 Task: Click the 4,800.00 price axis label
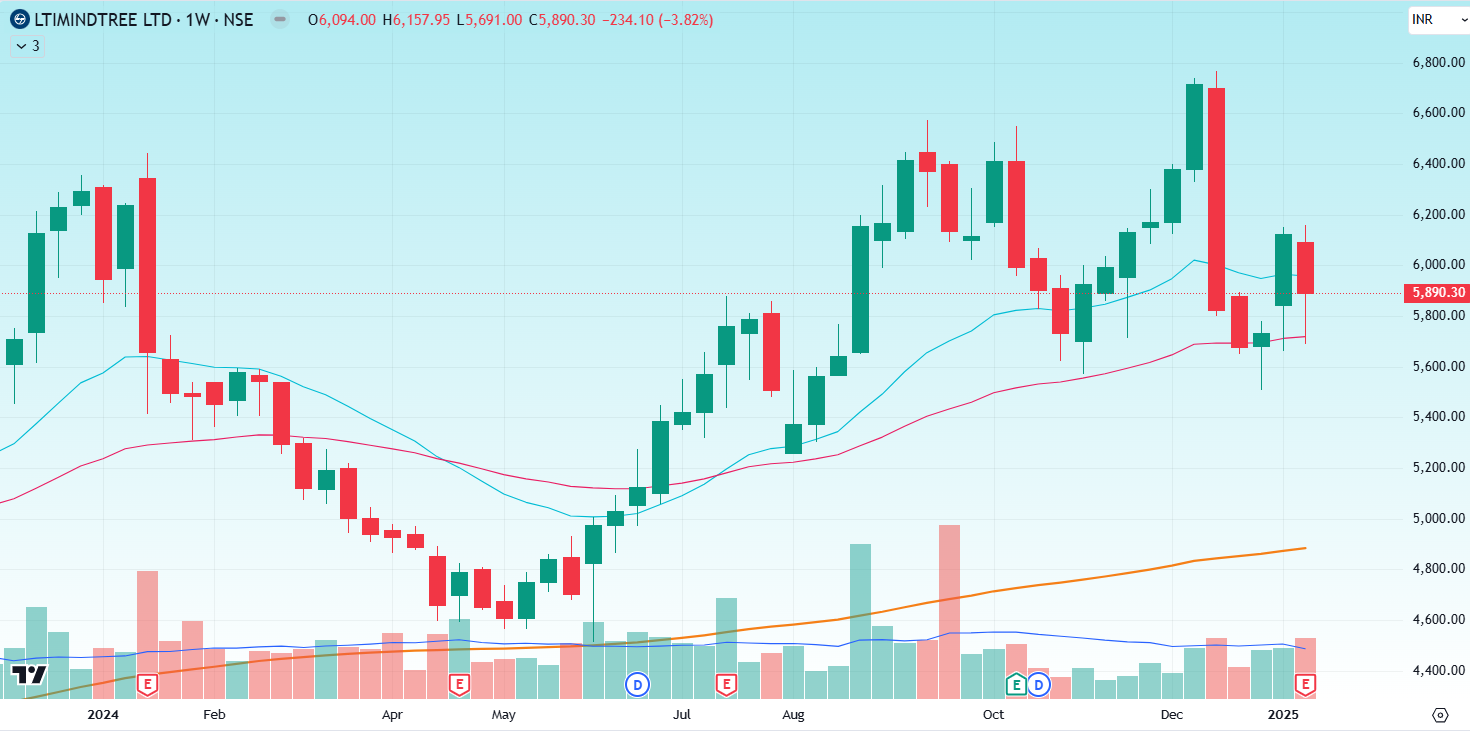(x=1437, y=568)
